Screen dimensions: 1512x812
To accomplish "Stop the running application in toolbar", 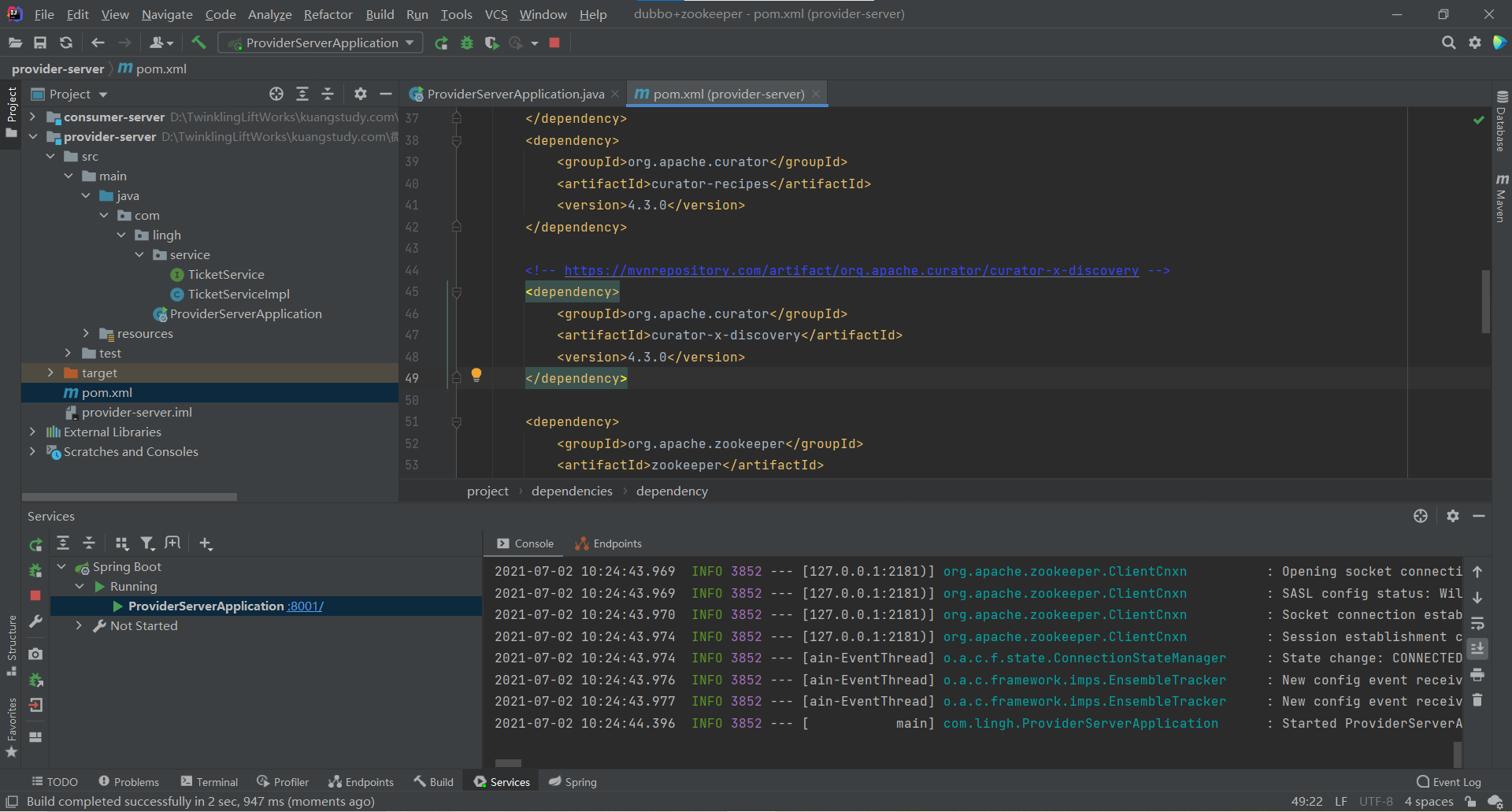I will coord(554,43).
